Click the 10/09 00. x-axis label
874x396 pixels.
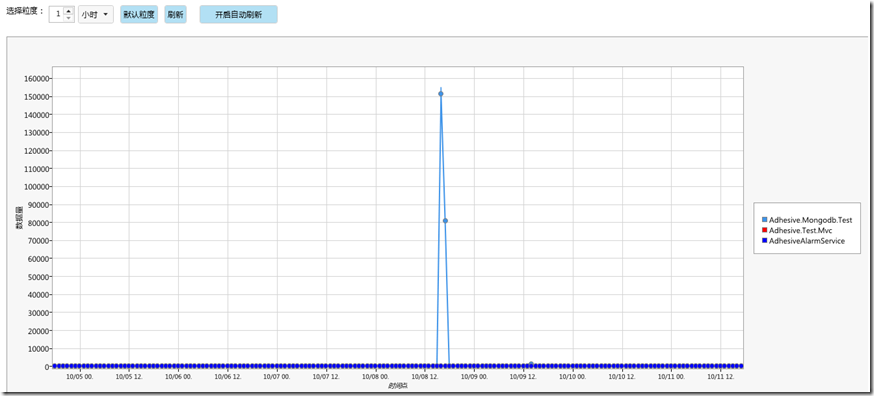pos(474,377)
